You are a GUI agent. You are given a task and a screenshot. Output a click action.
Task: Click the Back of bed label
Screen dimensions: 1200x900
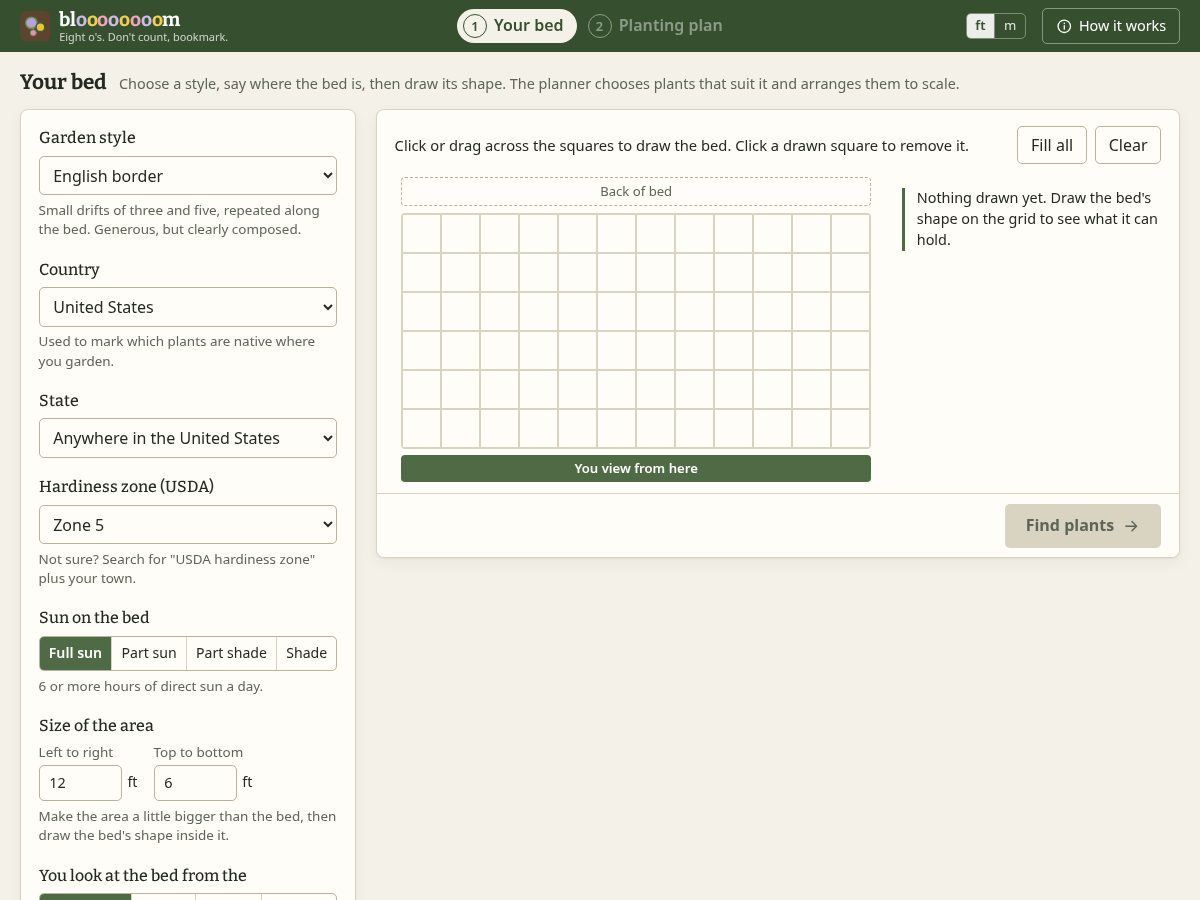[636, 191]
